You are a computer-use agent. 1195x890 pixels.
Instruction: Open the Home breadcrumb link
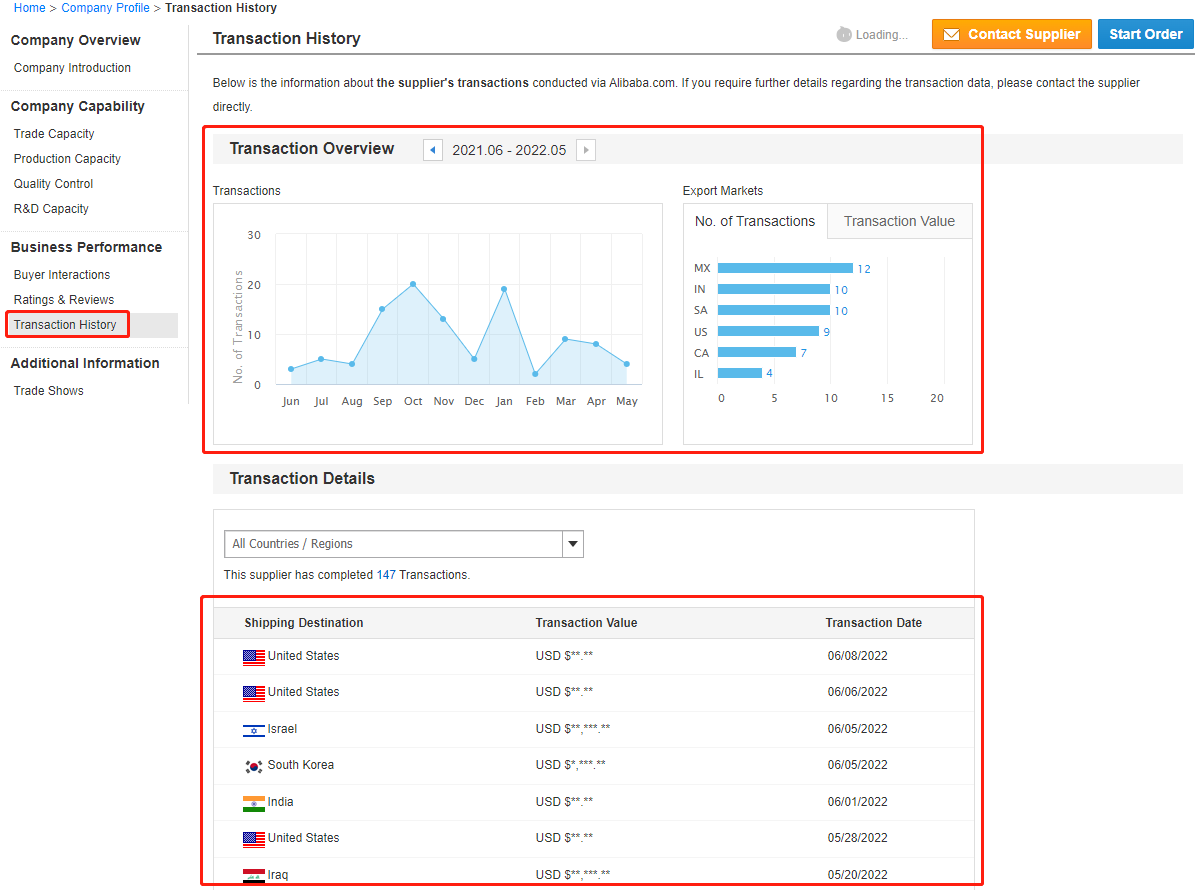(29, 8)
